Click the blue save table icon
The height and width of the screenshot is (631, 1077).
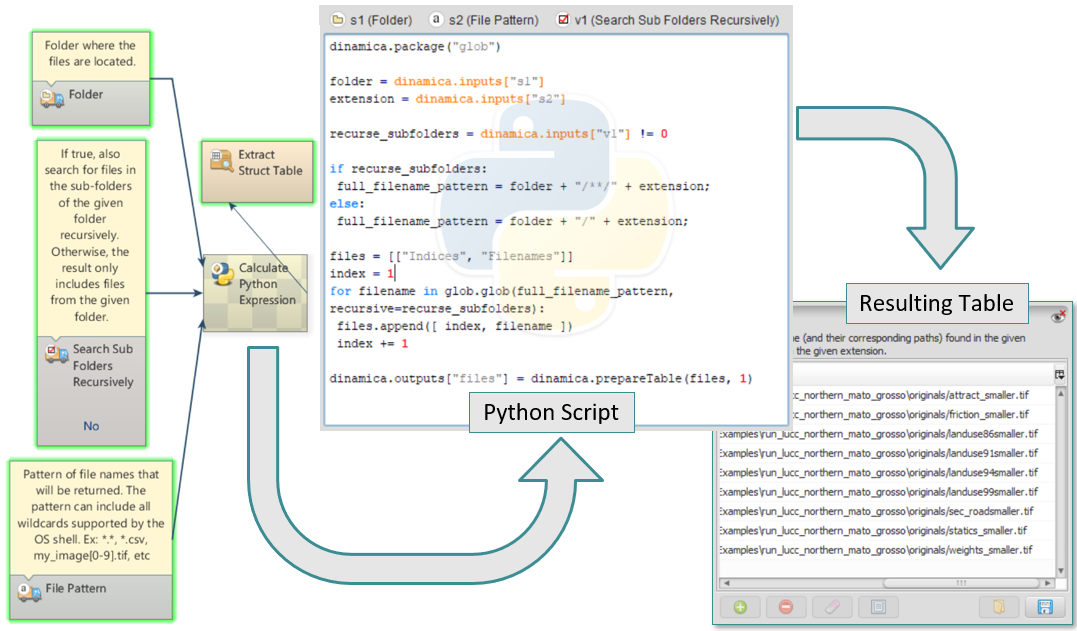pos(1044,607)
